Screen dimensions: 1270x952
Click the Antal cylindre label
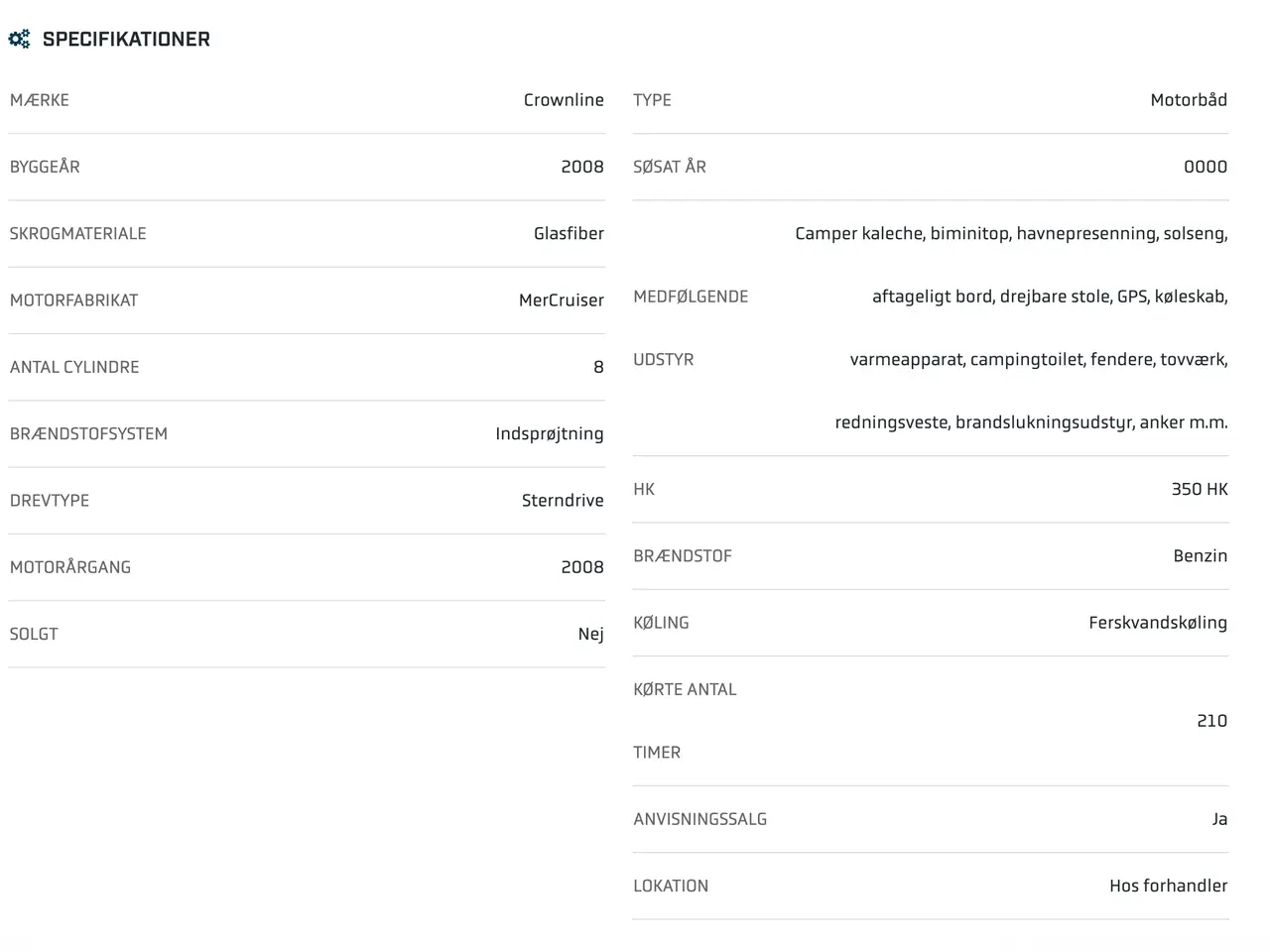pyautogui.click(x=74, y=367)
